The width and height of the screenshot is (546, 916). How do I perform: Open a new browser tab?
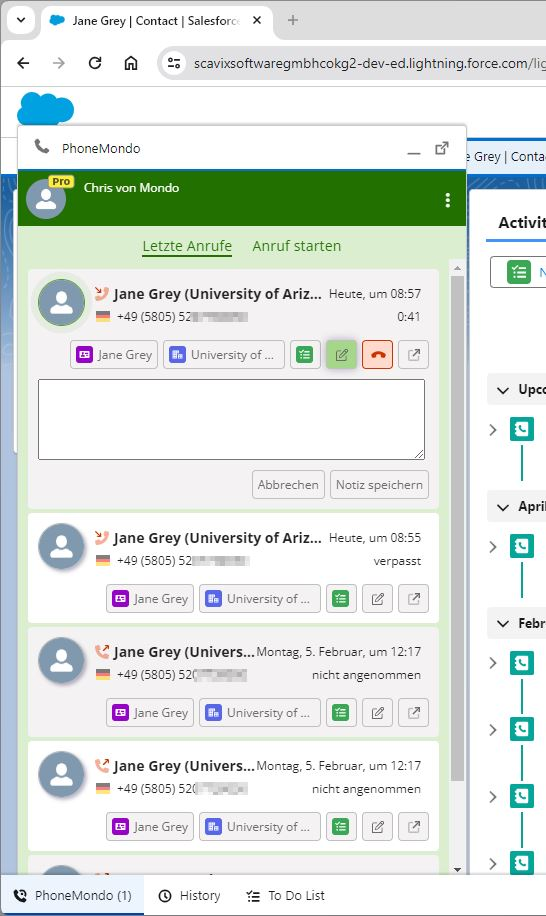pos(293,20)
